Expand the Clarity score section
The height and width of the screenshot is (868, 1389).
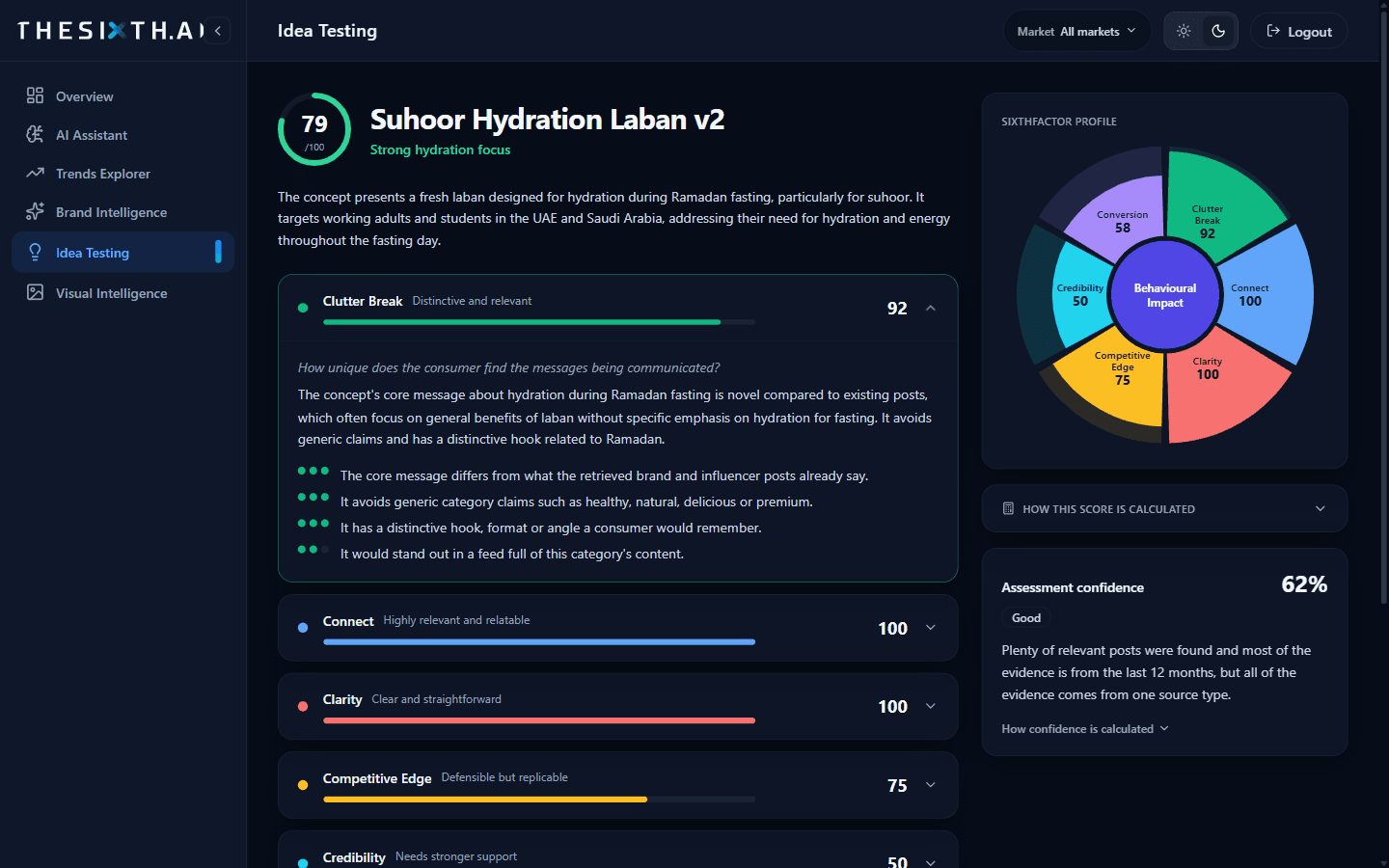point(931,706)
